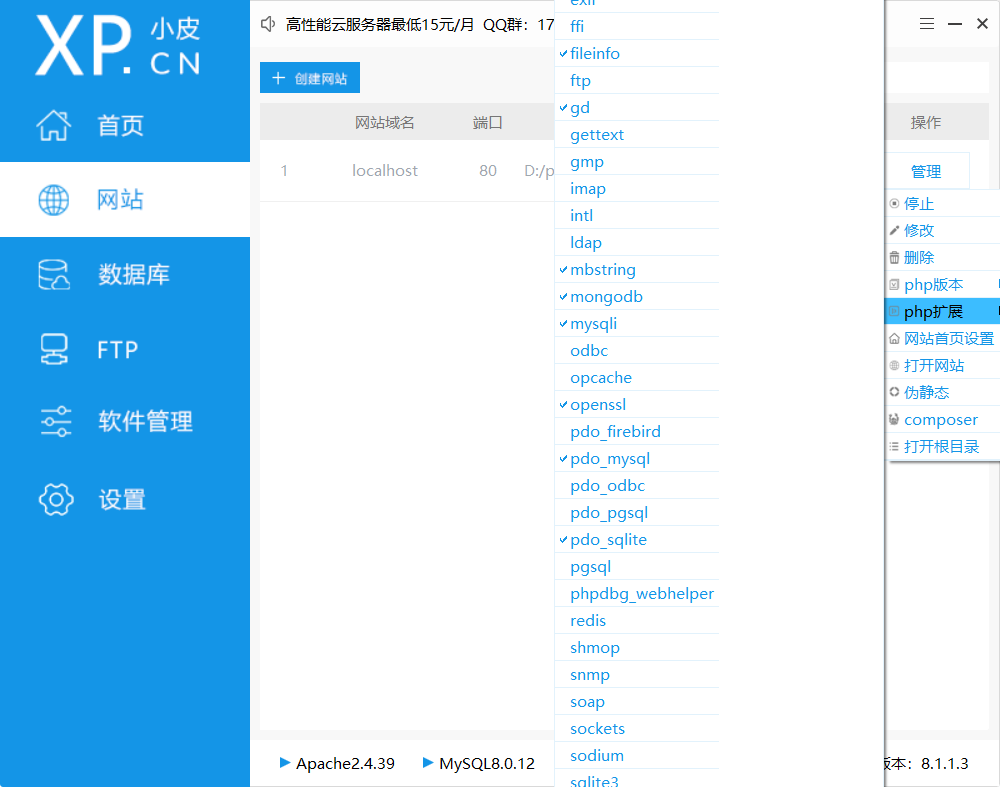Enable the ffi extension
This screenshot has height=787, width=1000.
(x=637, y=26)
